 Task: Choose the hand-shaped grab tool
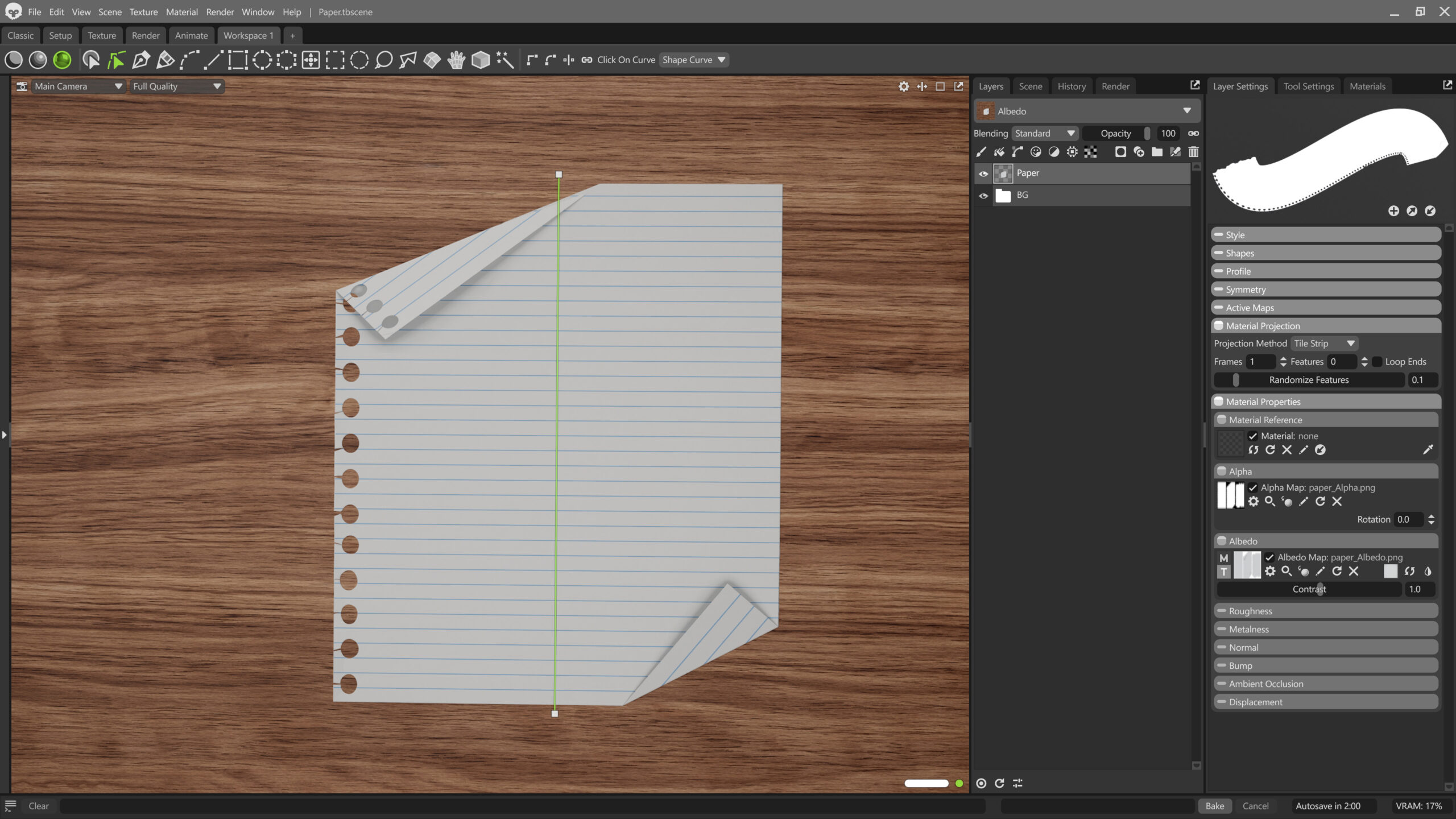click(456, 60)
